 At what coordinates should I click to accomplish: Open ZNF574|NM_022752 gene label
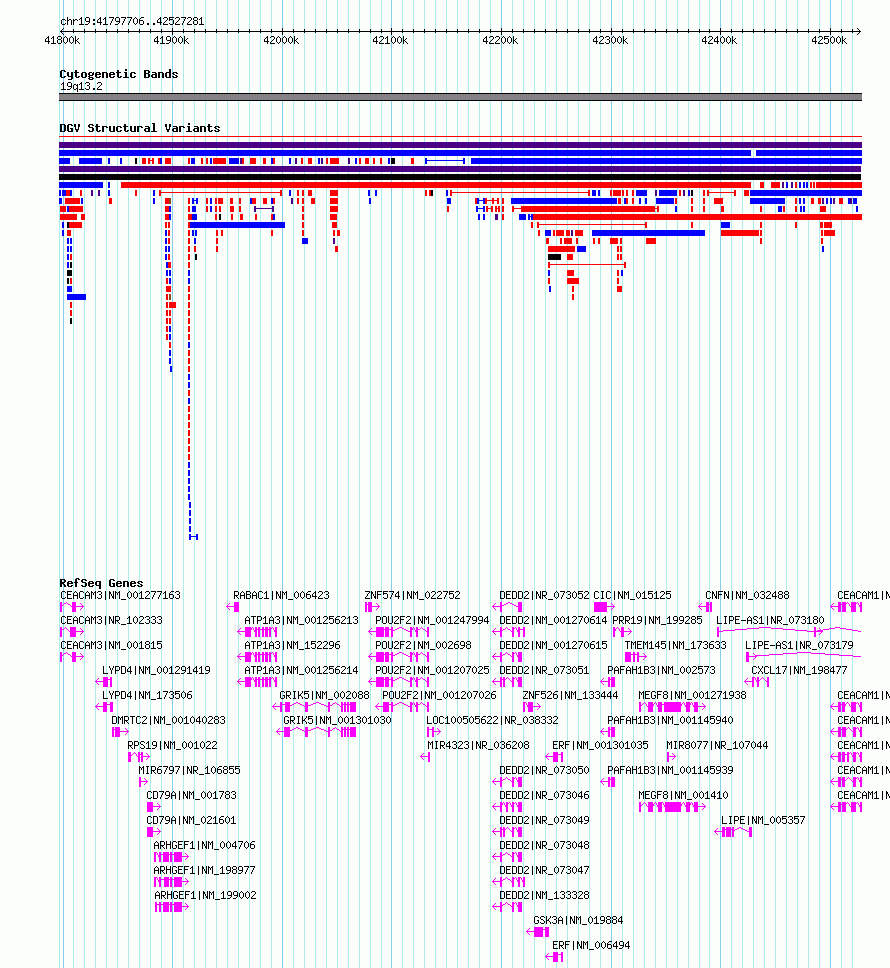point(412,595)
